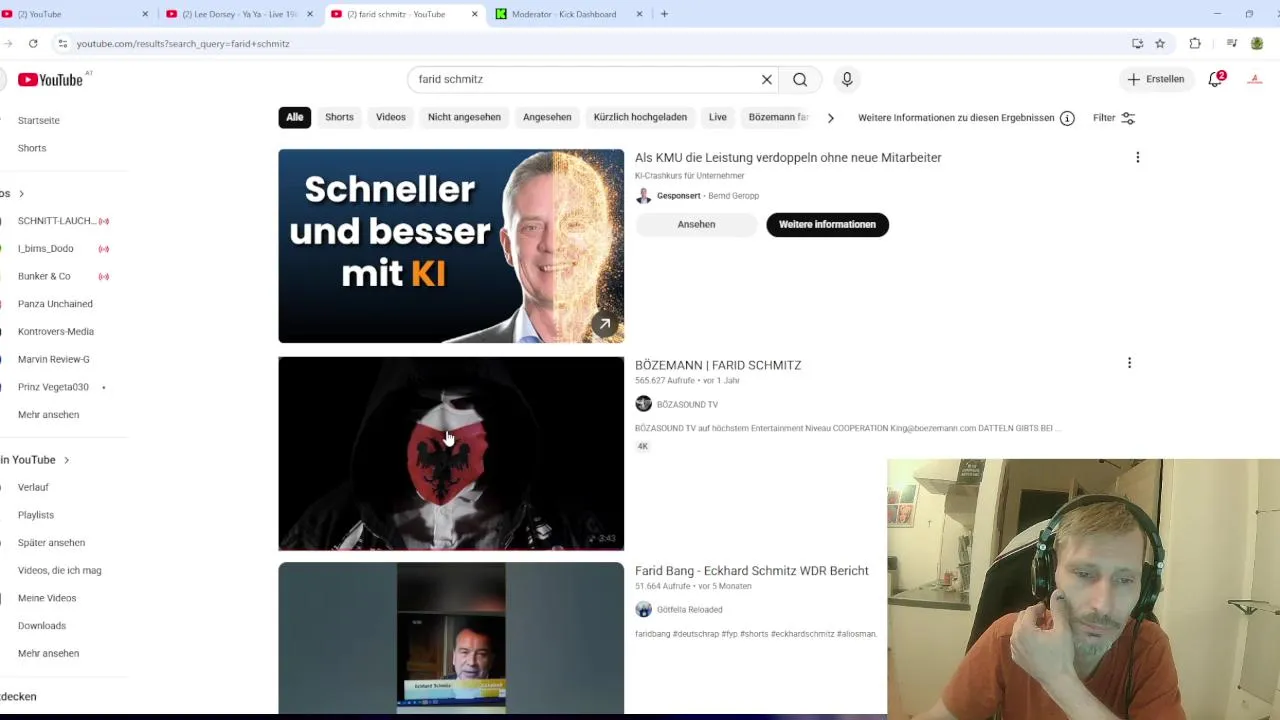The image size is (1280, 720).
Task: Open BÖZEMANN | FARID SCHMITZ title link
Action: click(x=718, y=365)
